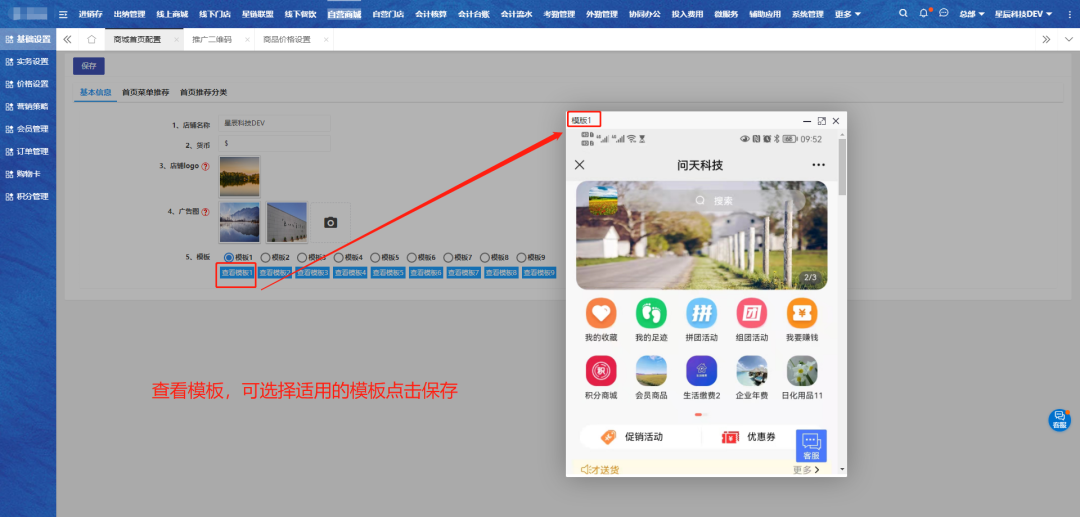This screenshot has width=1080, height=517.
Task: Tap the 组团活动 icon
Action: (x=751, y=314)
